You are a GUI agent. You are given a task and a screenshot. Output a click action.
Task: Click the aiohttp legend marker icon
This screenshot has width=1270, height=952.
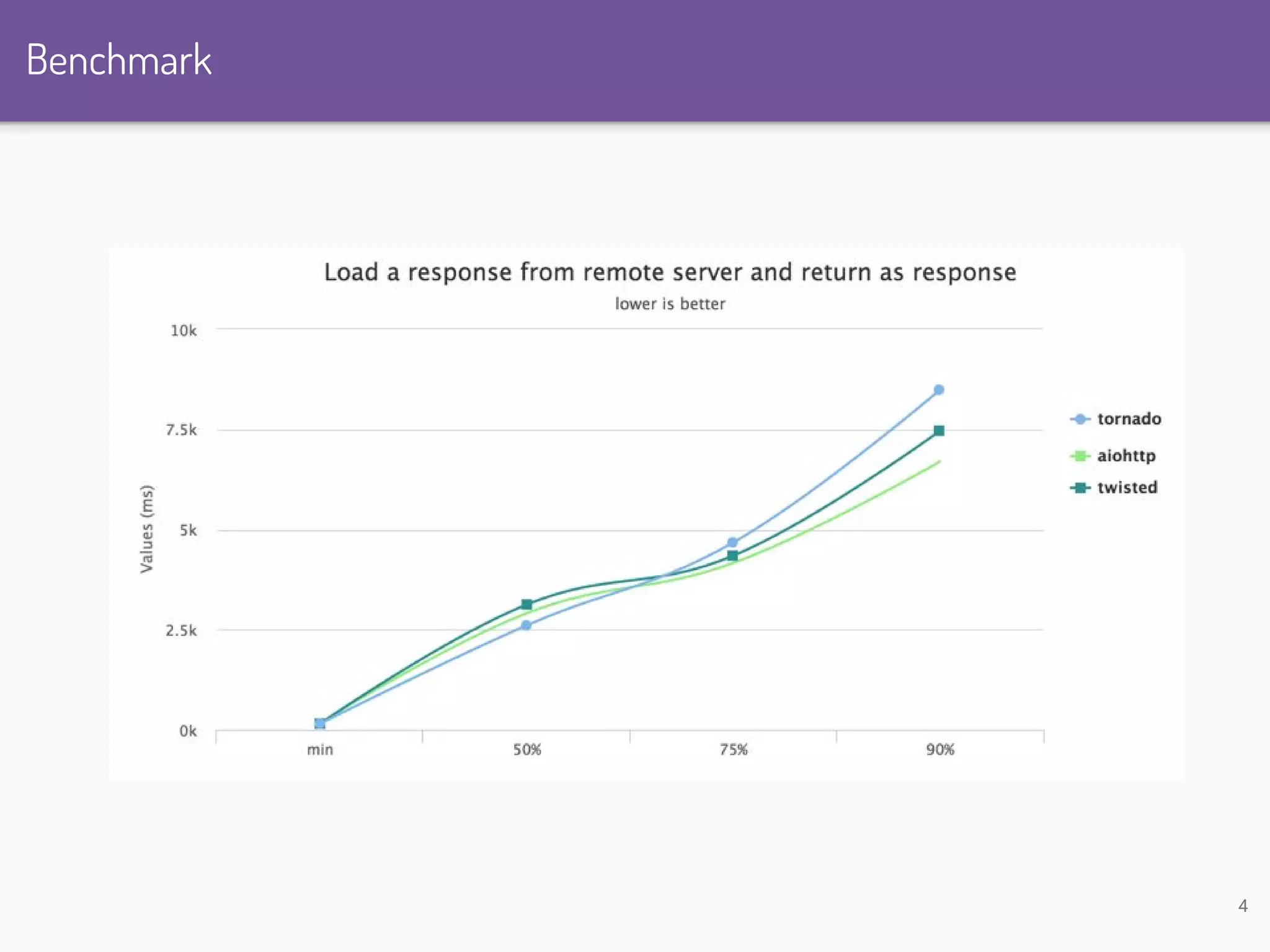(x=1080, y=456)
